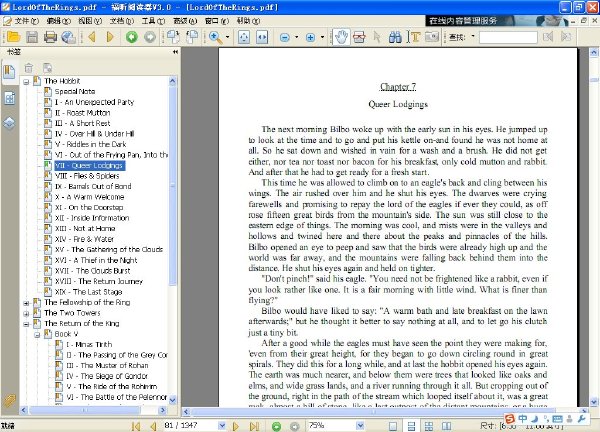Select the Snapshot tool icon
Viewport: 600px width, 432px height.
(x=359, y=37)
